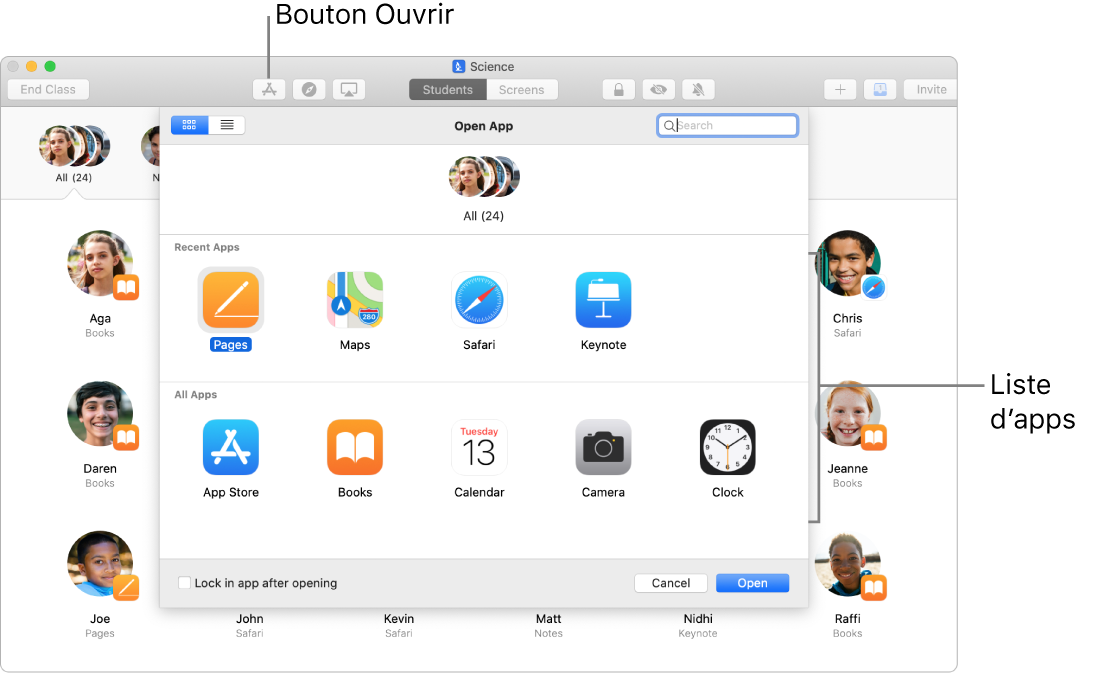Click student name Nidhi

pos(698,619)
